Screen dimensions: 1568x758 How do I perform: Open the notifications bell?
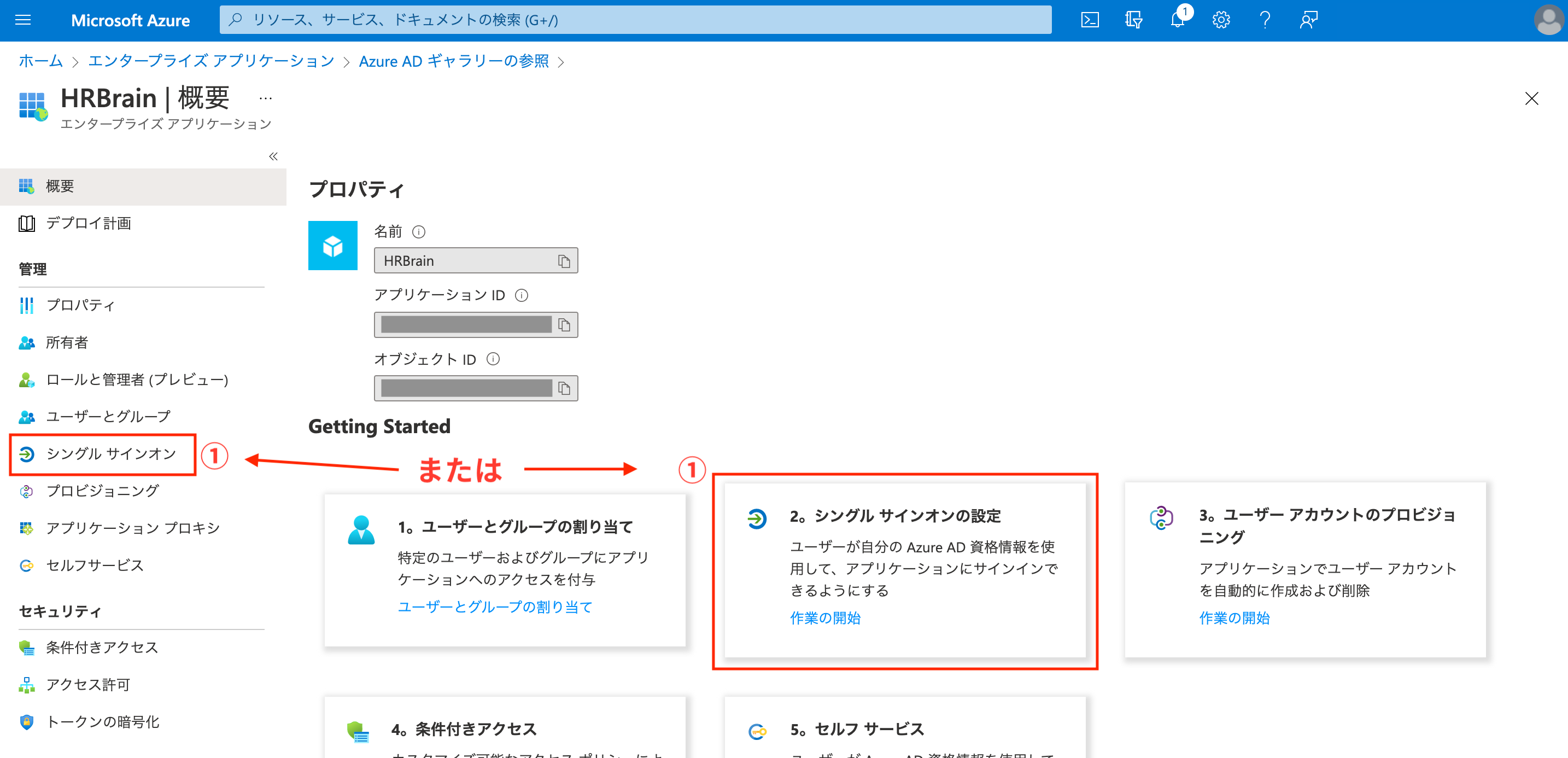click(1178, 20)
